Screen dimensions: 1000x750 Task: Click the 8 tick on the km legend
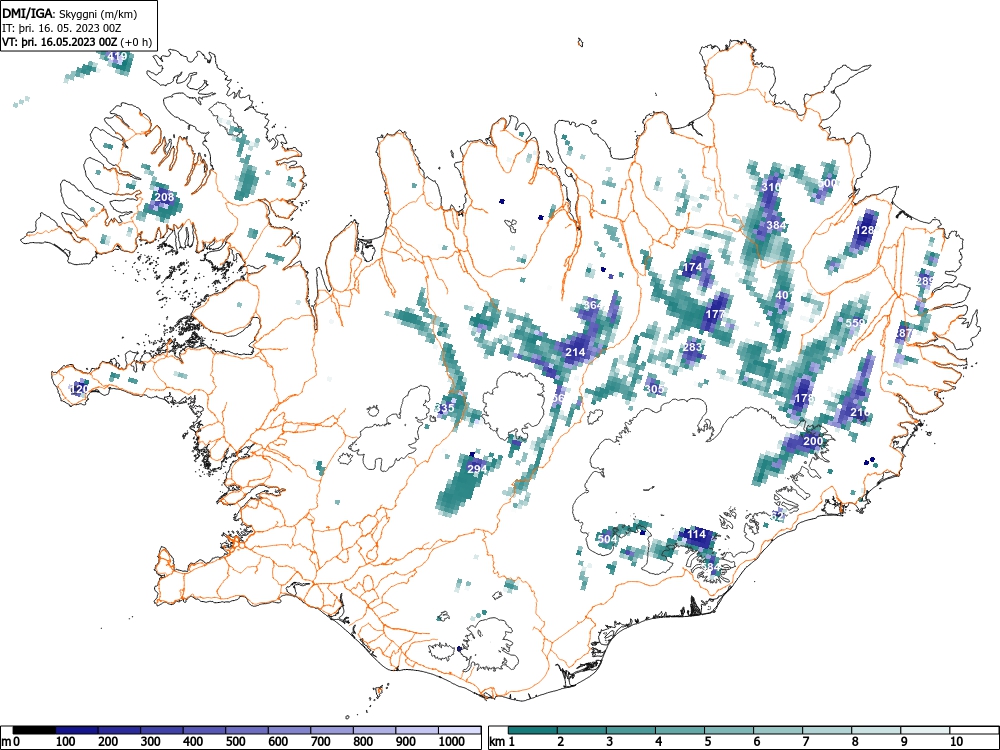(x=855, y=742)
